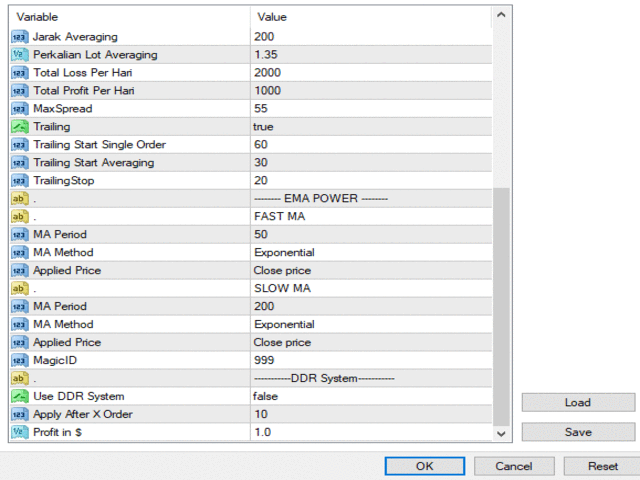This screenshot has width=640, height=480.
Task: Click the double-type icon beside Profit in $
Action: click(x=19, y=432)
